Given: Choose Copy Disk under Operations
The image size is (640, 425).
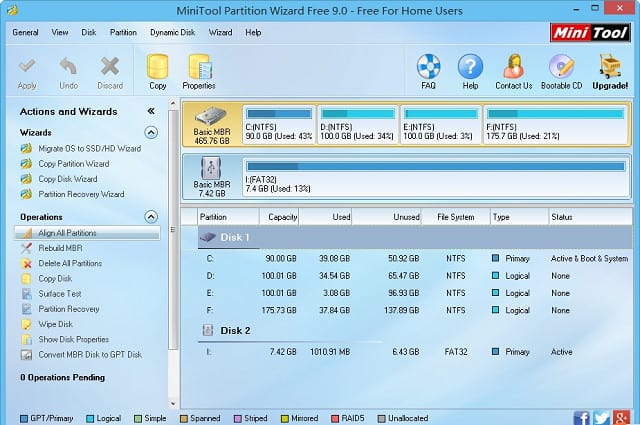Looking at the screenshot, I should tap(55, 278).
